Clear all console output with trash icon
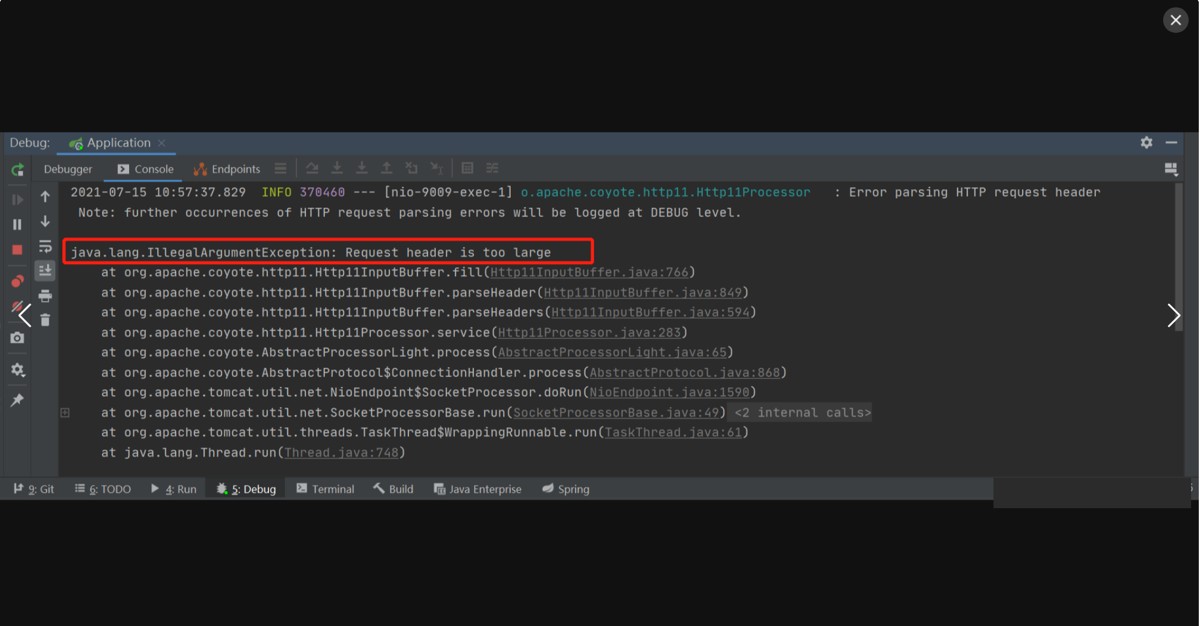The width and height of the screenshot is (1200, 626). coord(45,320)
